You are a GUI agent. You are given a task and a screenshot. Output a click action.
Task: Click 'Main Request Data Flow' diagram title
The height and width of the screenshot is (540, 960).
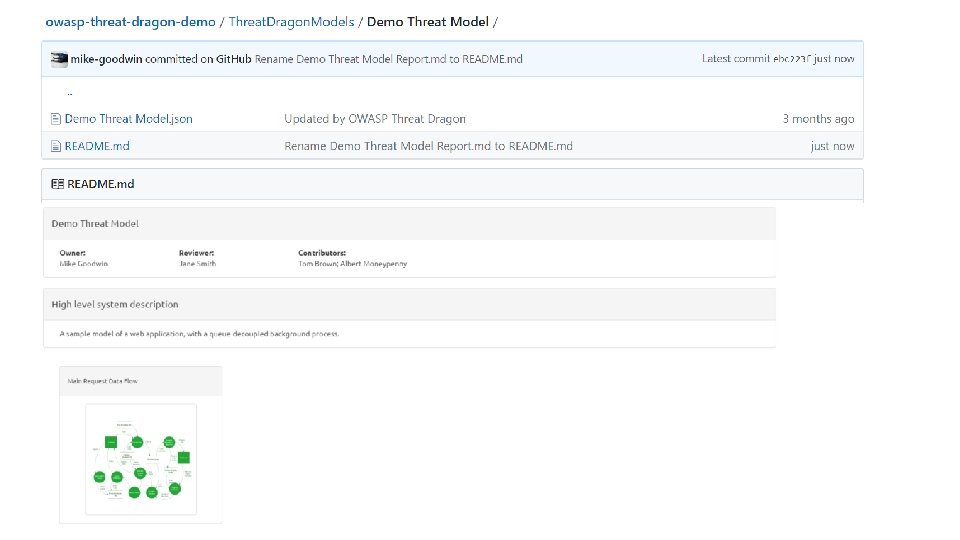pos(102,381)
